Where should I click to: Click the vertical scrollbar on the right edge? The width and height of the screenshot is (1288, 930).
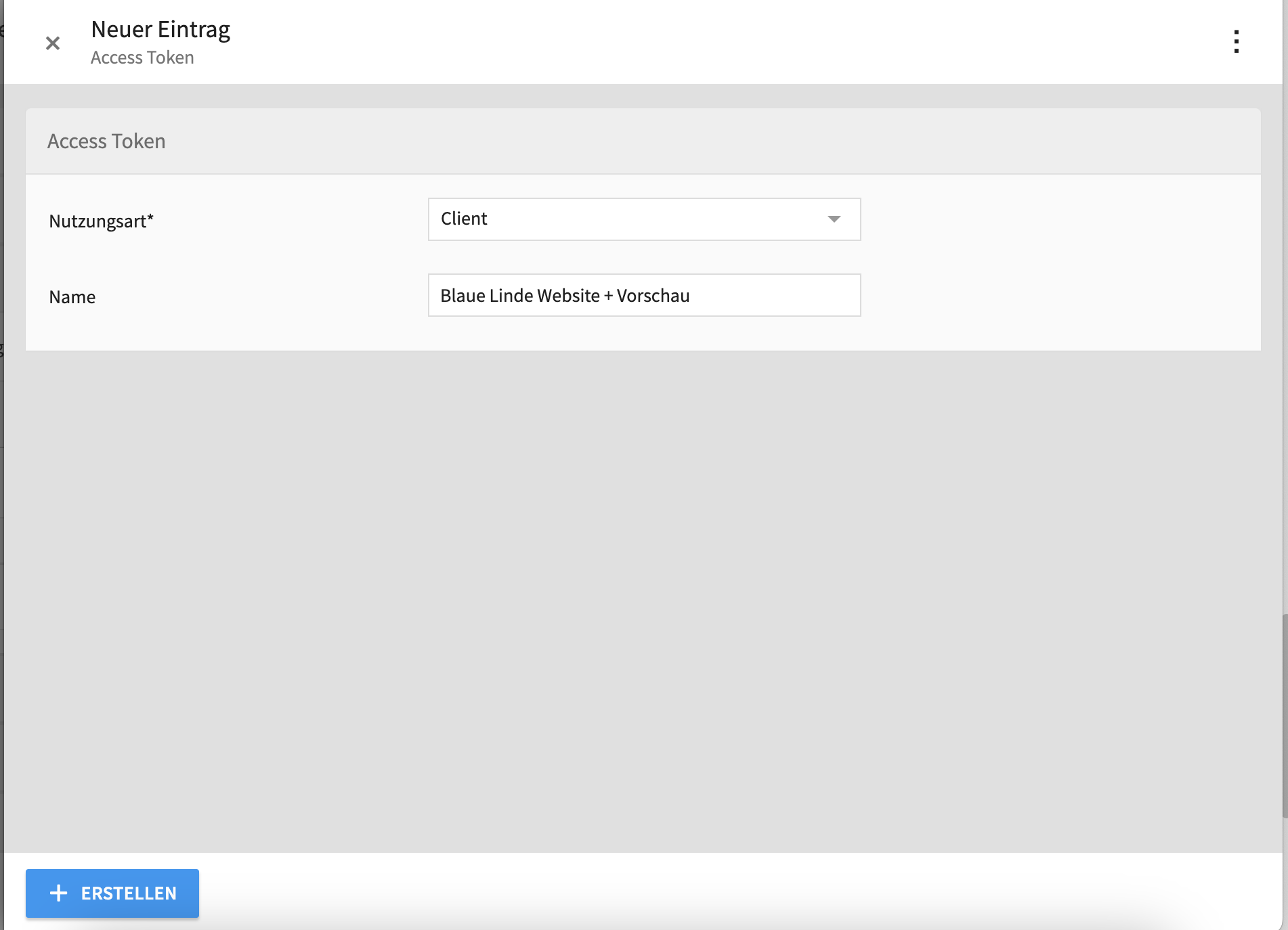1284,714
